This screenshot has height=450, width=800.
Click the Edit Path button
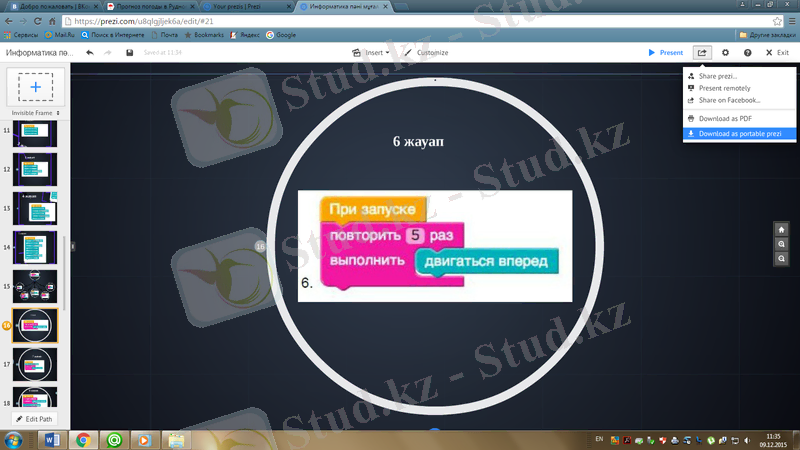point(35,418)
